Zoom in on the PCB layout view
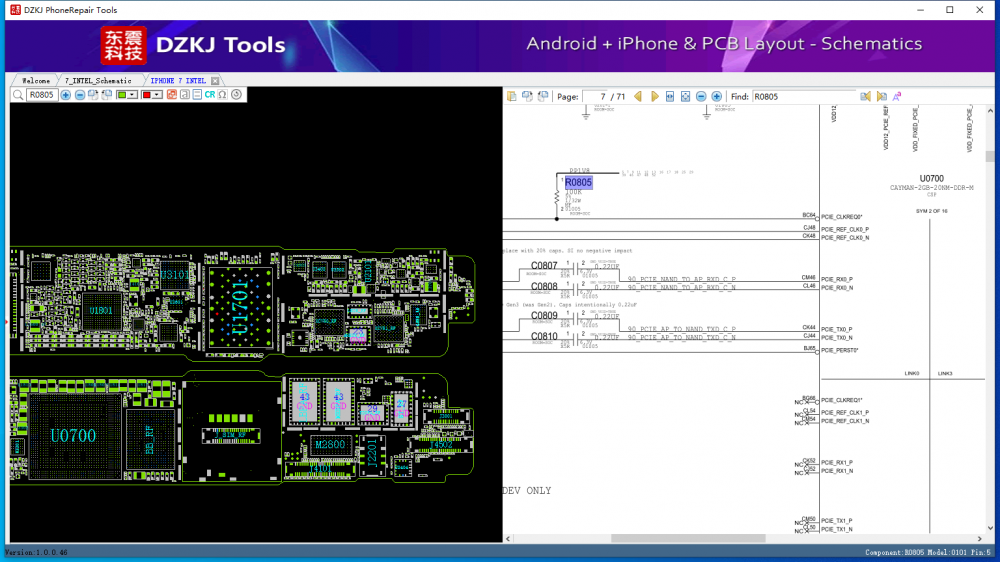Image resolution: width=1000 pixels, height=562 pixels. [66, 95]
